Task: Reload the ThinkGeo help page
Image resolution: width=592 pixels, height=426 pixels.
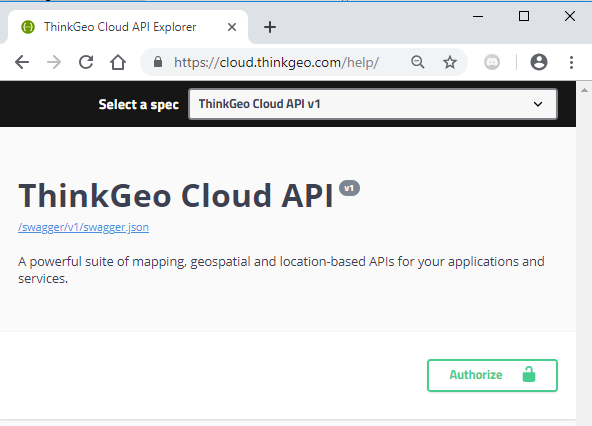Action: tap(86, 62)
